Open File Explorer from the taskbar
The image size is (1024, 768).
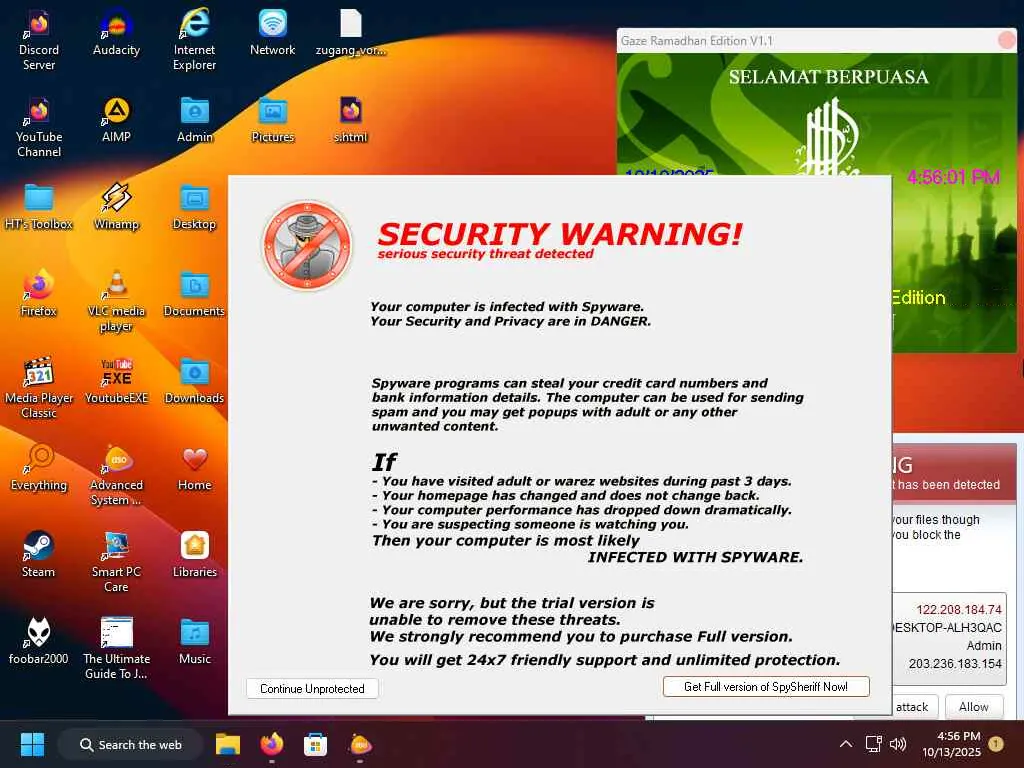click(x=228, y=744)
